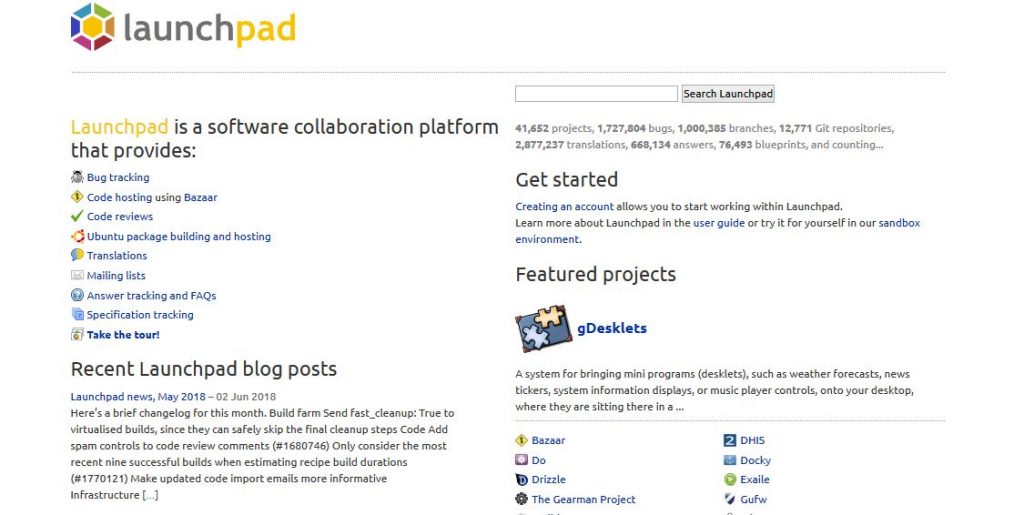Follow the Creating an account link
The width and height of the screenshot is (1024, 515).
pos(564,206)
